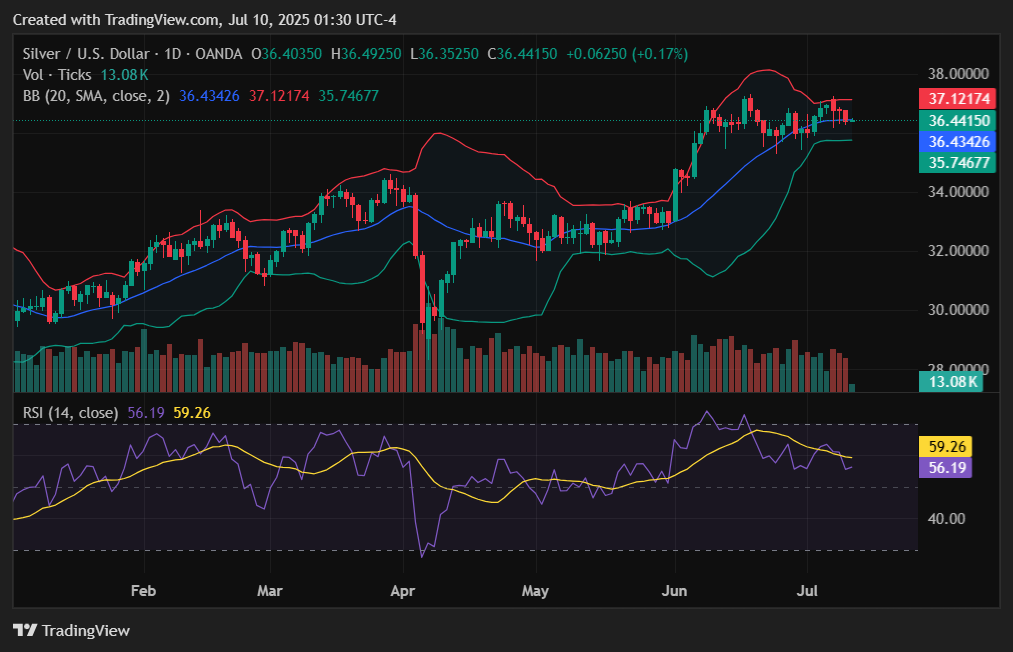
Task: Select the RSI (14, close) indicator label
Action: pos(70,413)
